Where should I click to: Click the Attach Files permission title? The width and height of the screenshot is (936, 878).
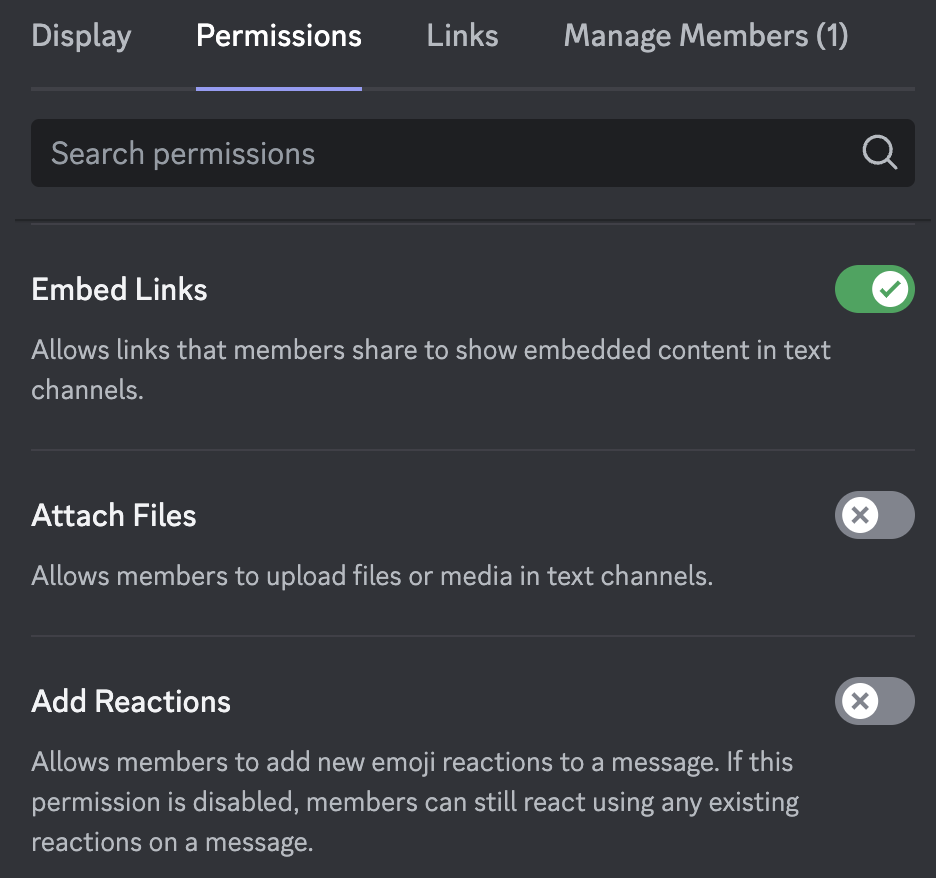pyautogui.click(x=113, y=515)
